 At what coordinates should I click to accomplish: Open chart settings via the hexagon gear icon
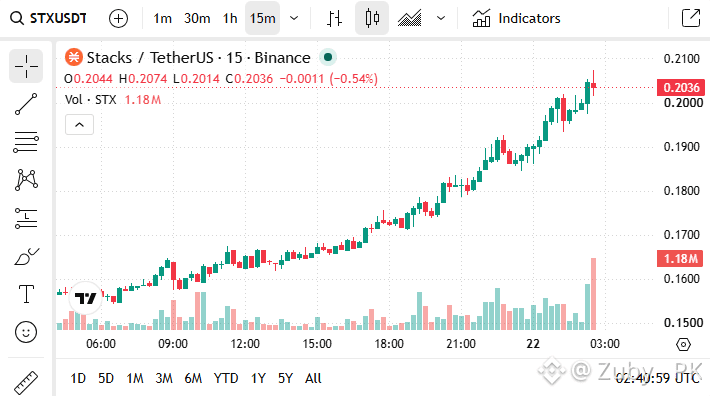click(683, 344)
